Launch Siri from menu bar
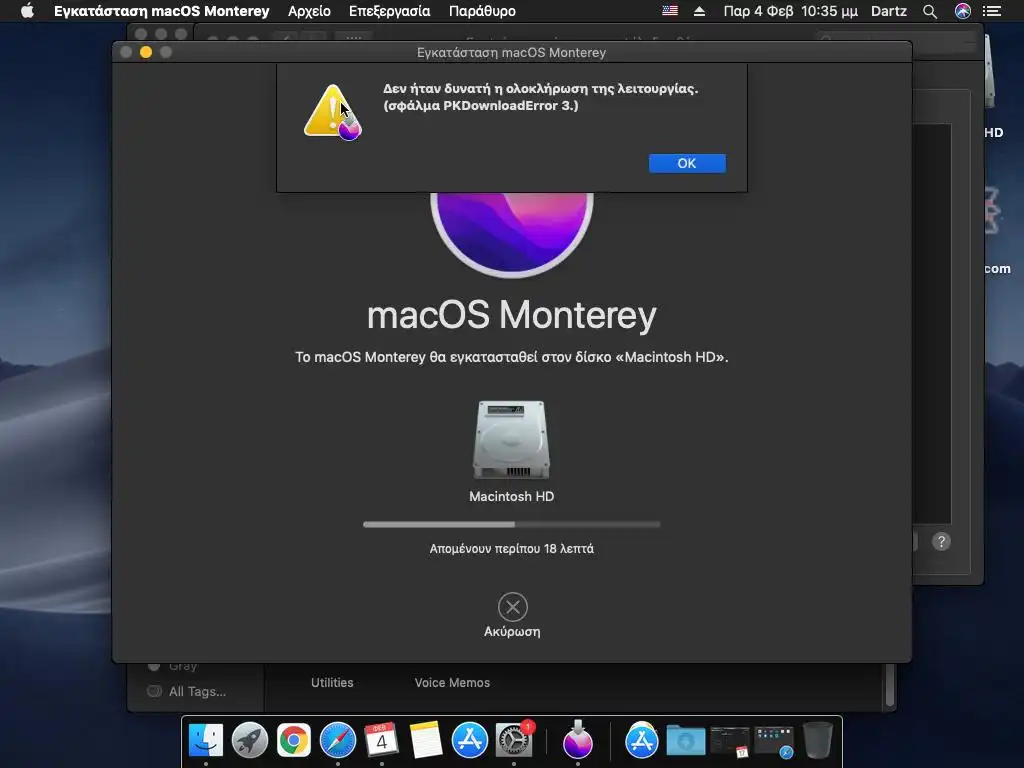This screenshot has height=768, width=1024. 963,11
